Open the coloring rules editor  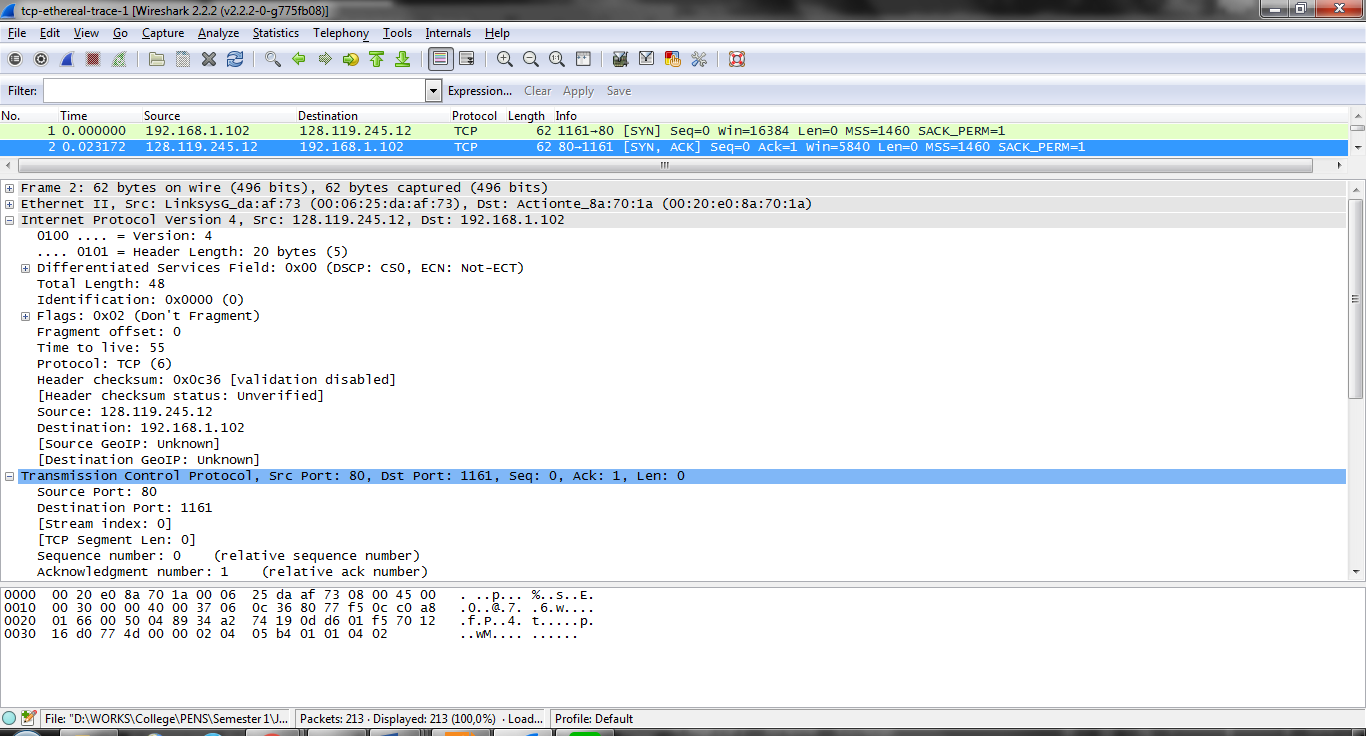coord(671,59)
